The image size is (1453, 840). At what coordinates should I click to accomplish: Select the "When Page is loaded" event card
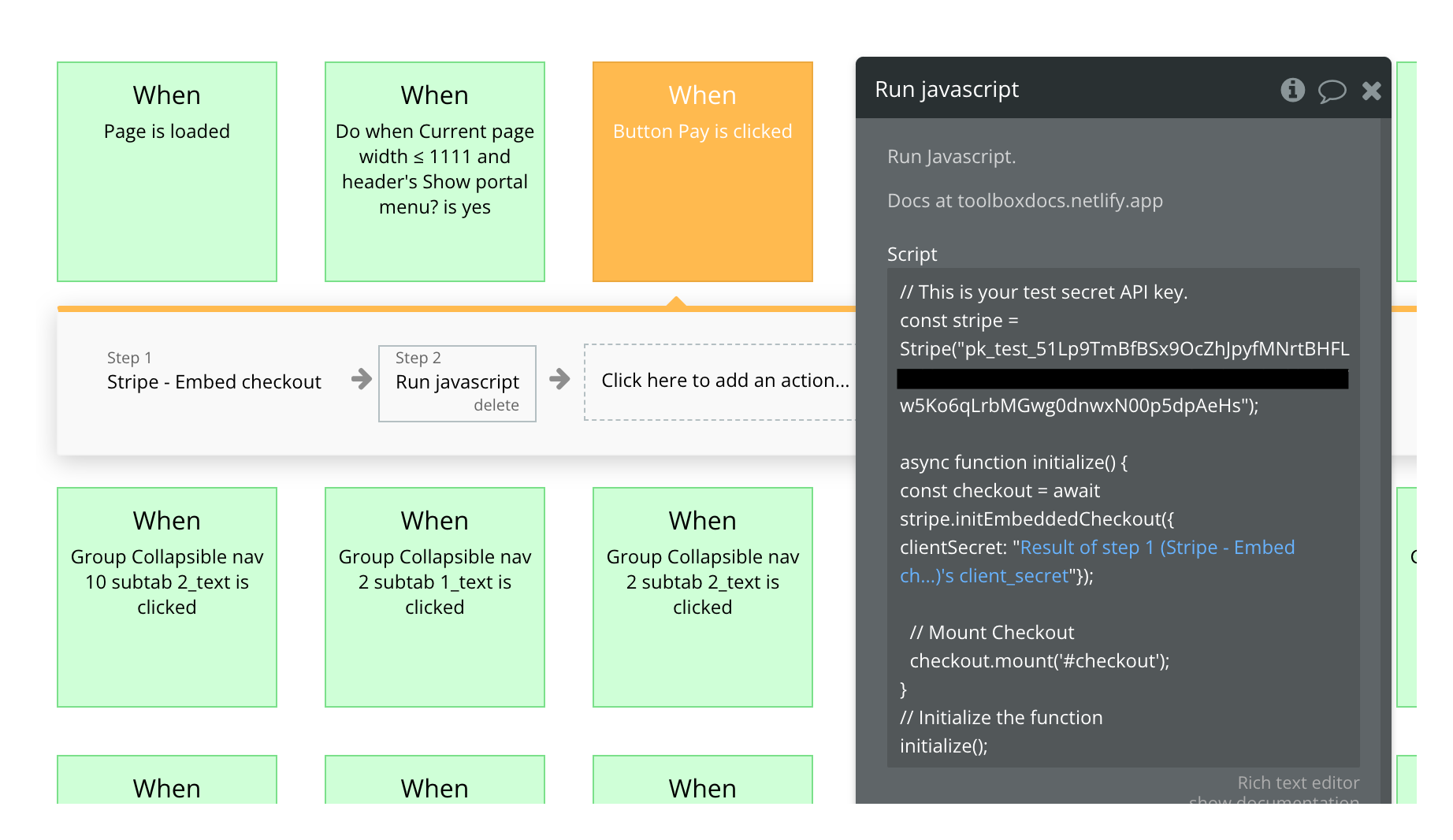[x=166, y=170]
